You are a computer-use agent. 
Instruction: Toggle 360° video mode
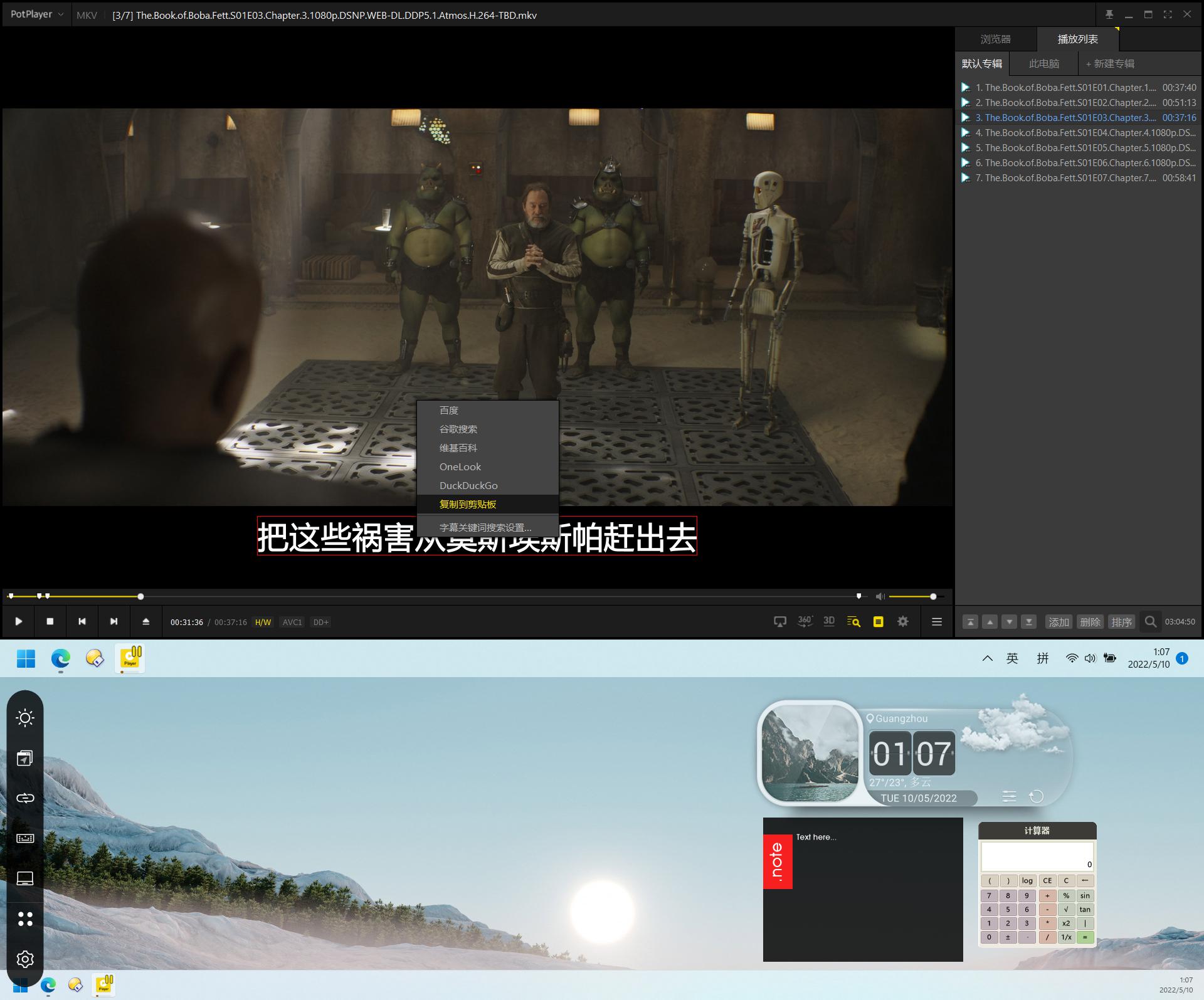coord(805,621)
